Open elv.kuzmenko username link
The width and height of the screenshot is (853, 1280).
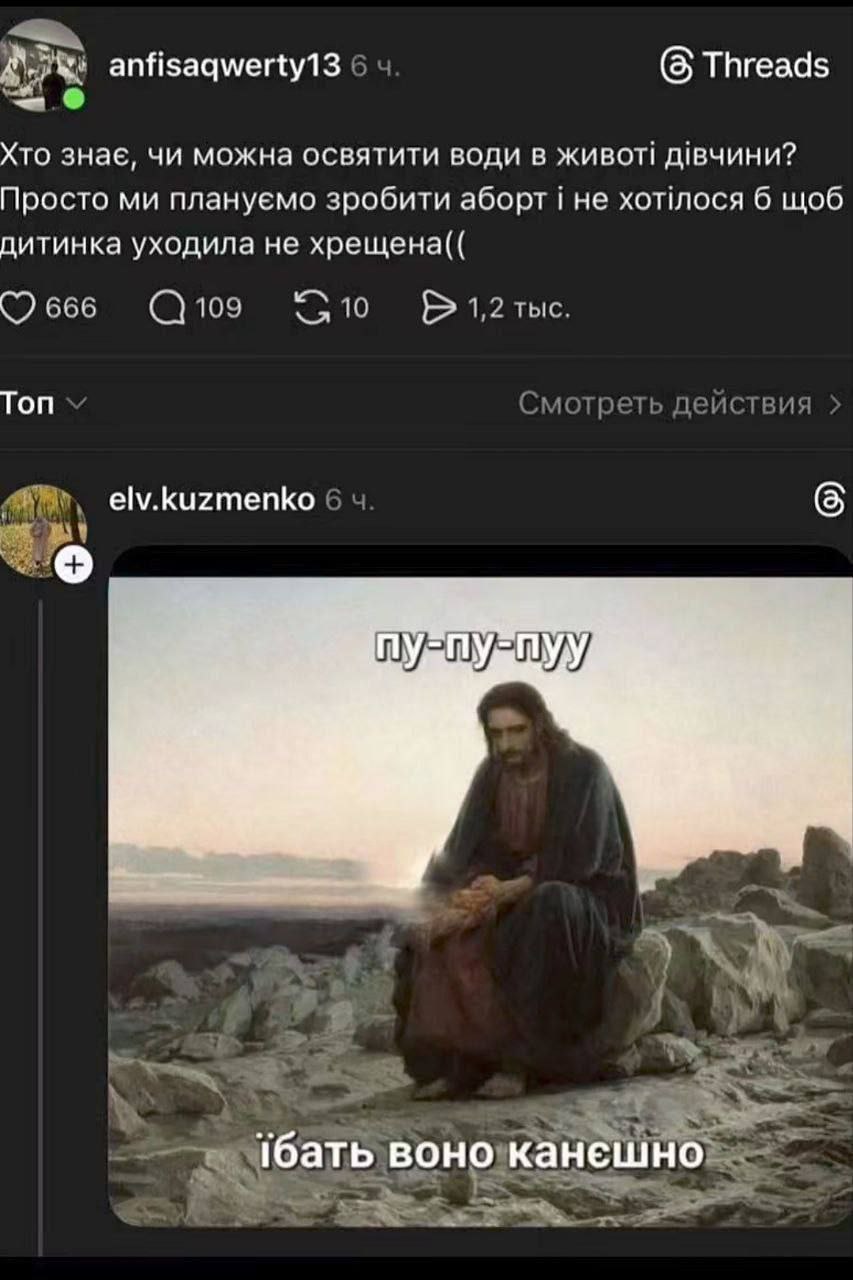(x=211, y=499)
